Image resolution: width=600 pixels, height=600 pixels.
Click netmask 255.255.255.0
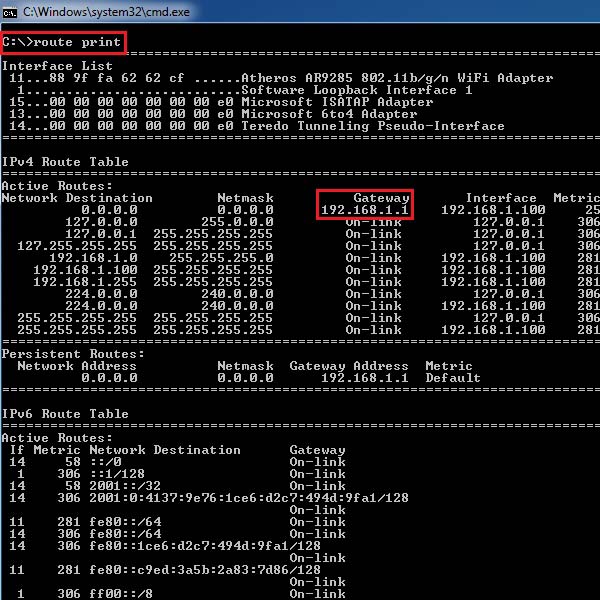point(221,258)
